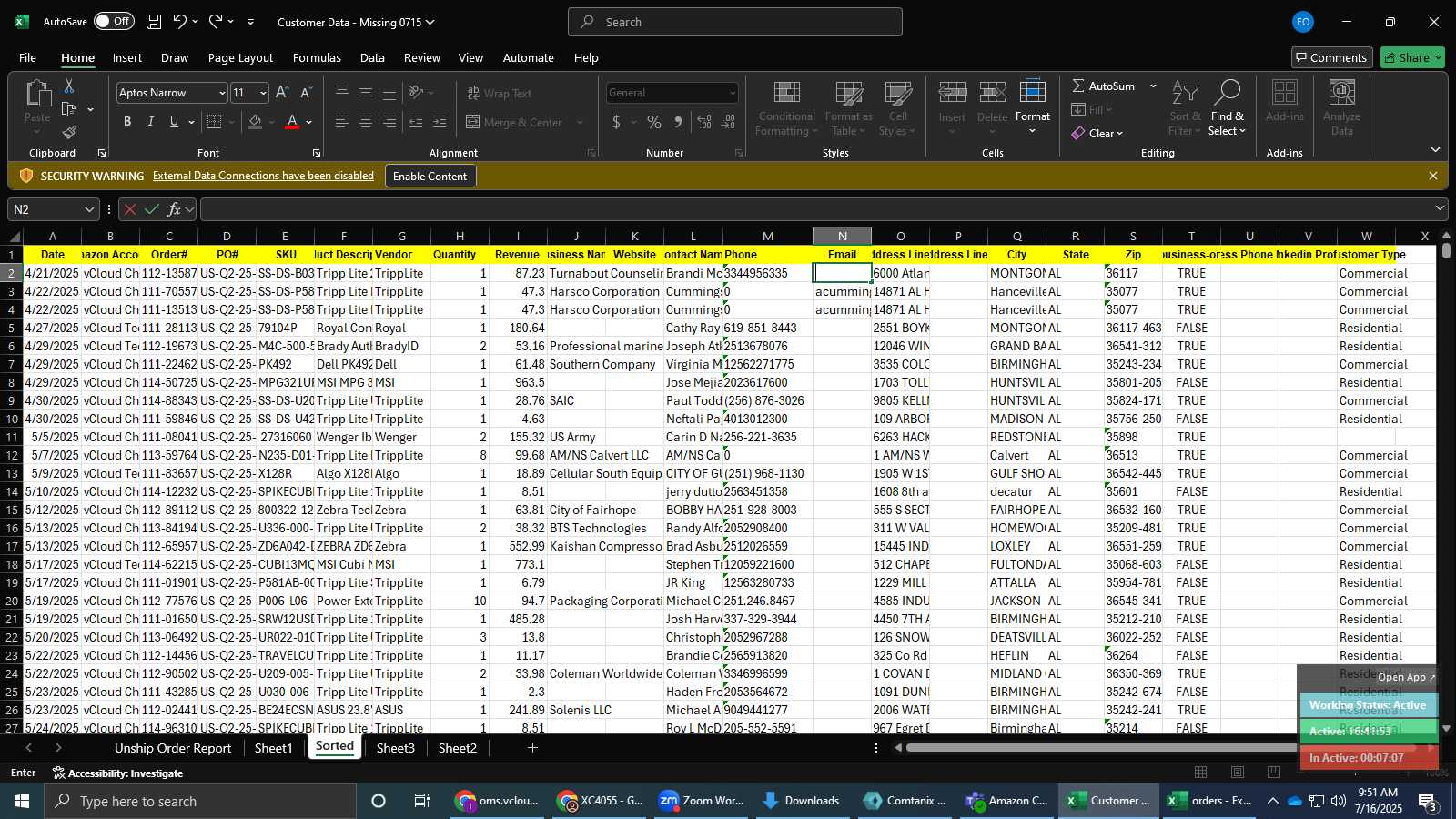1456x819 pixels.
Task: Open the File menu
Action: [x=27, y=57]
